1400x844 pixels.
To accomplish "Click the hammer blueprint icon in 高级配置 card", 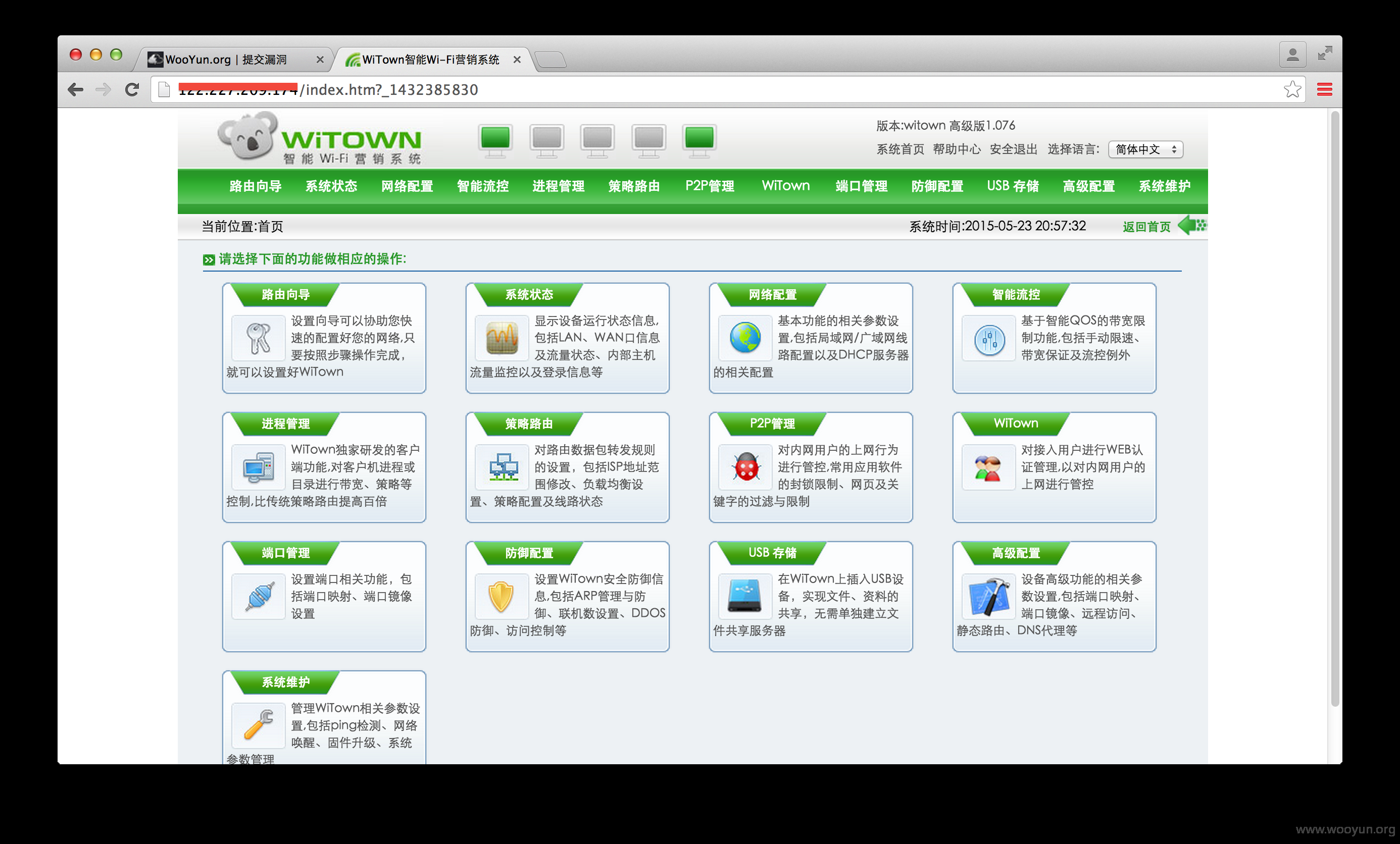I will 989,596.
